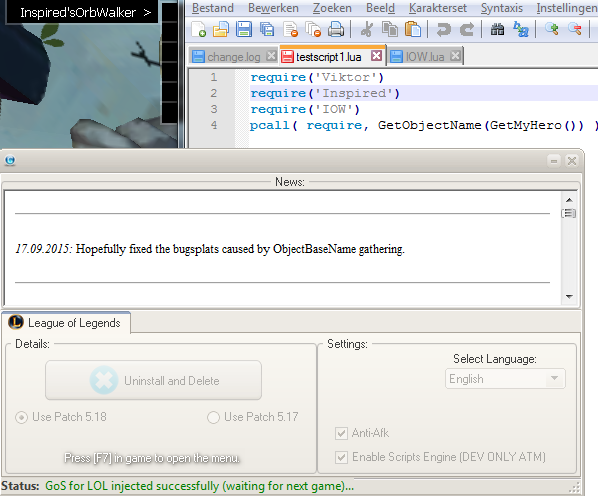Screen dimensions: 598x496
Task: Click the New file toolbar icon
Action: (x=199, y=29)
